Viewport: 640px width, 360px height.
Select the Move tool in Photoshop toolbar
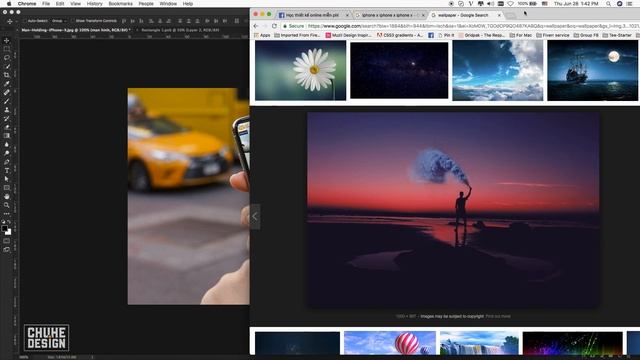(7, 40)
